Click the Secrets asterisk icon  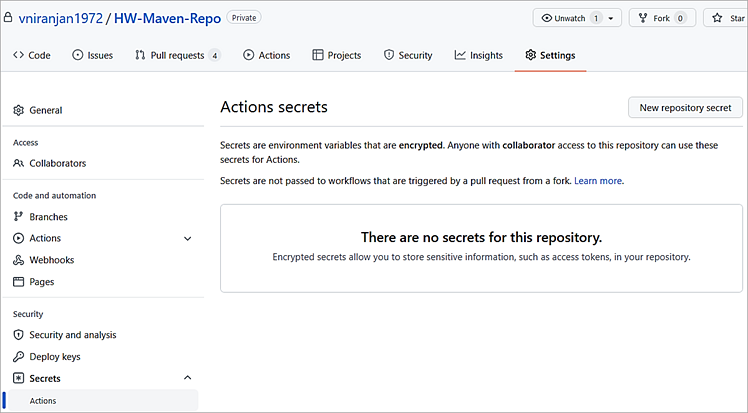(19, 378)
